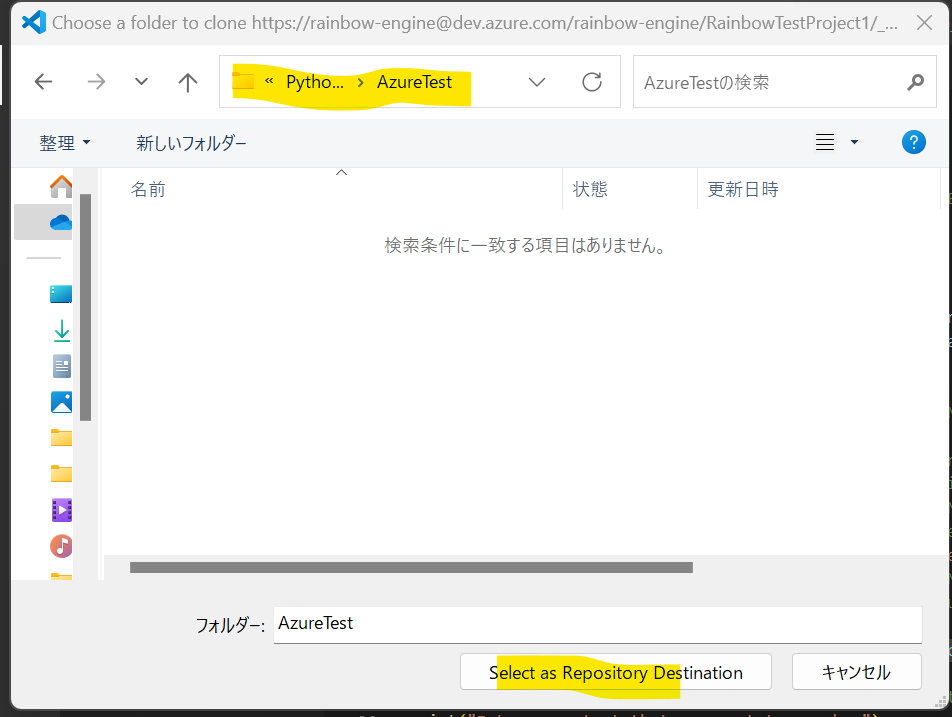Open Downloads in the sidebar
This screenshot has width=952, height=717.
coord(61,330)
